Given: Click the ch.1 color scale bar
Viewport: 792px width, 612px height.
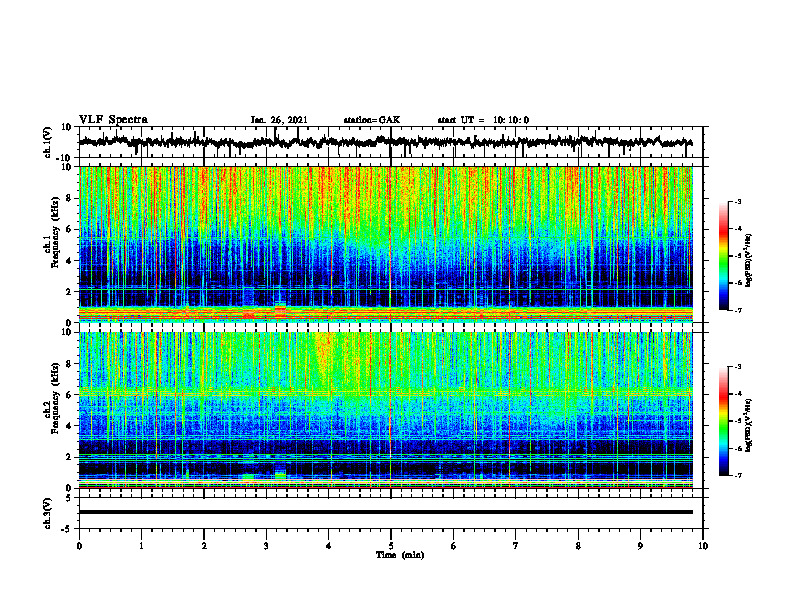Looking at the screenshot, I should 723,256.
